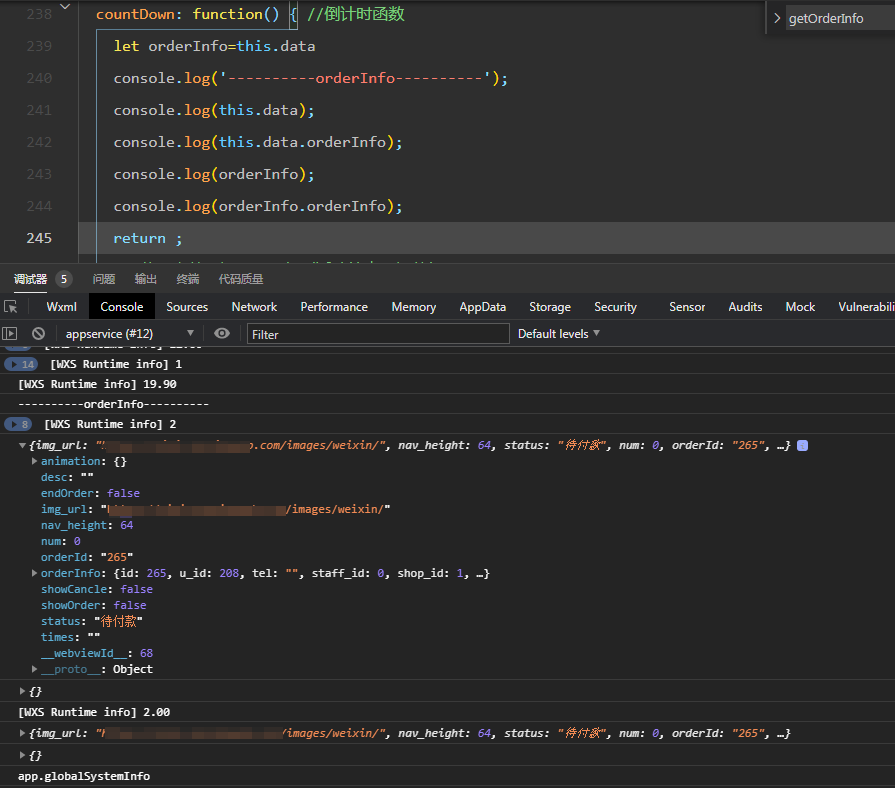The image size is (895, 788).
Task: Expand the getOrderInfo outline chevron
Action: tap(777, 18)
